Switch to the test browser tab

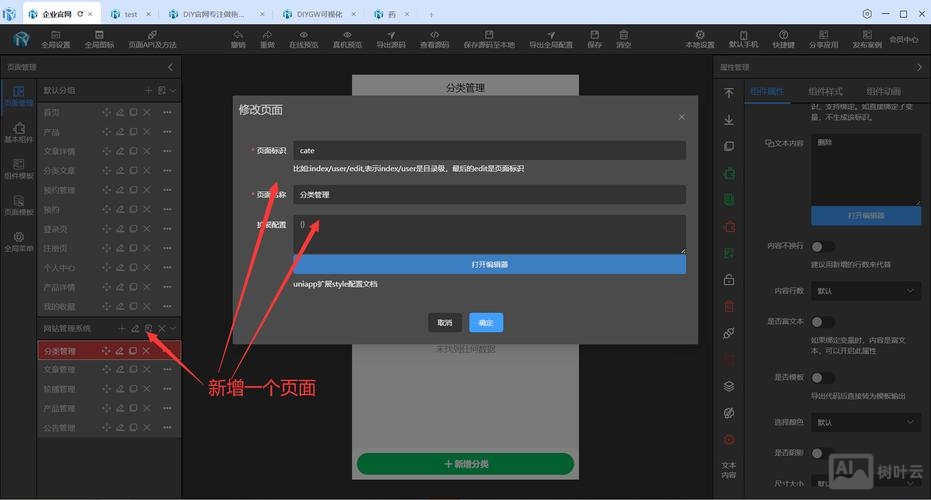pos(131,14)
